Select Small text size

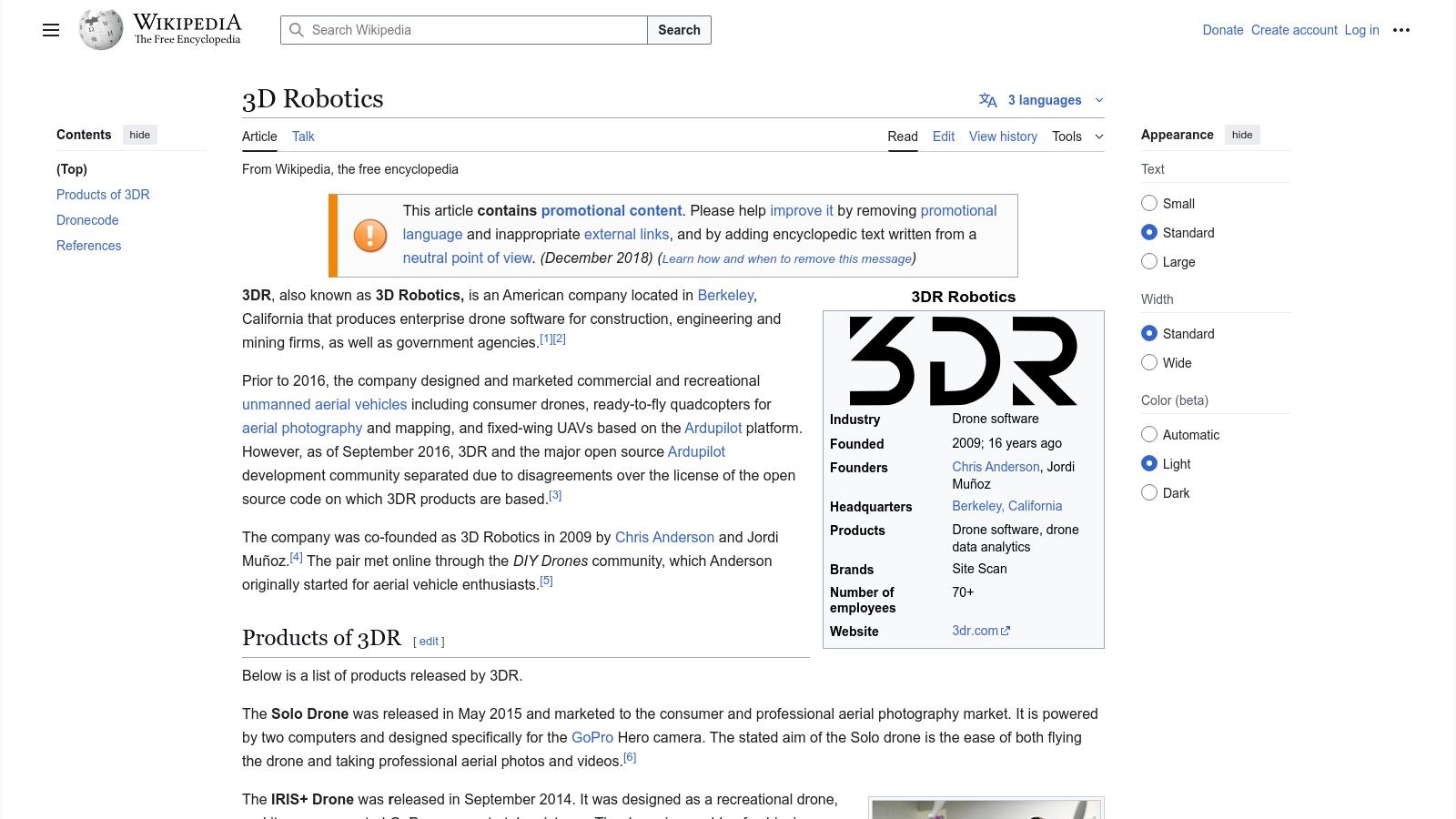[1149, 203]
